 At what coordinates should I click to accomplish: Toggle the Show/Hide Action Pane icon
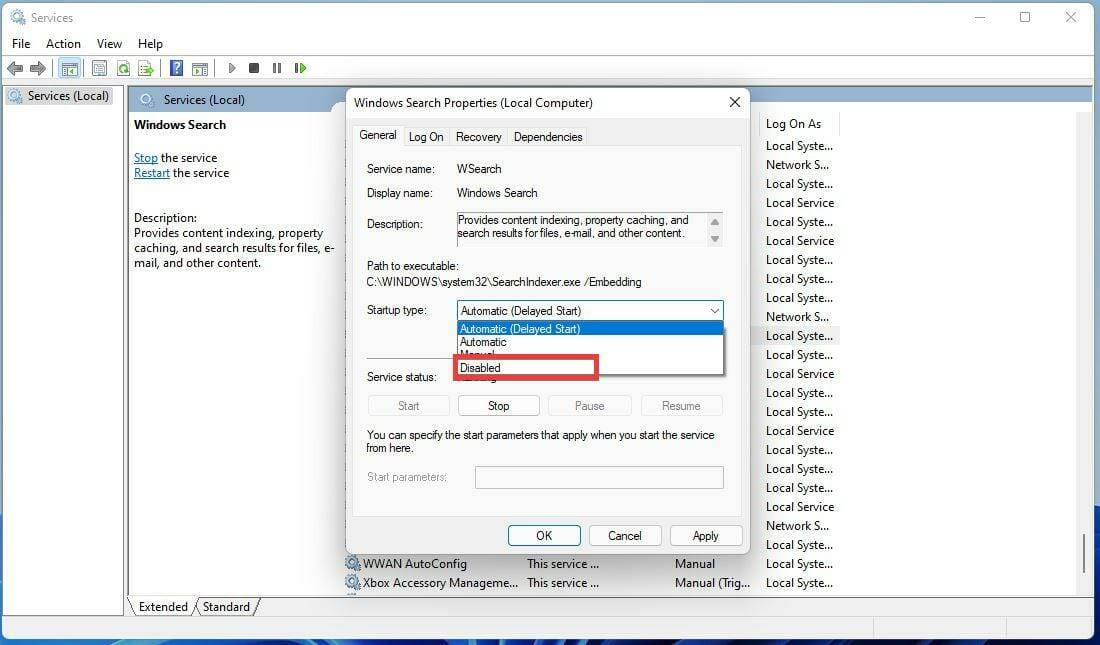point(200,68)
